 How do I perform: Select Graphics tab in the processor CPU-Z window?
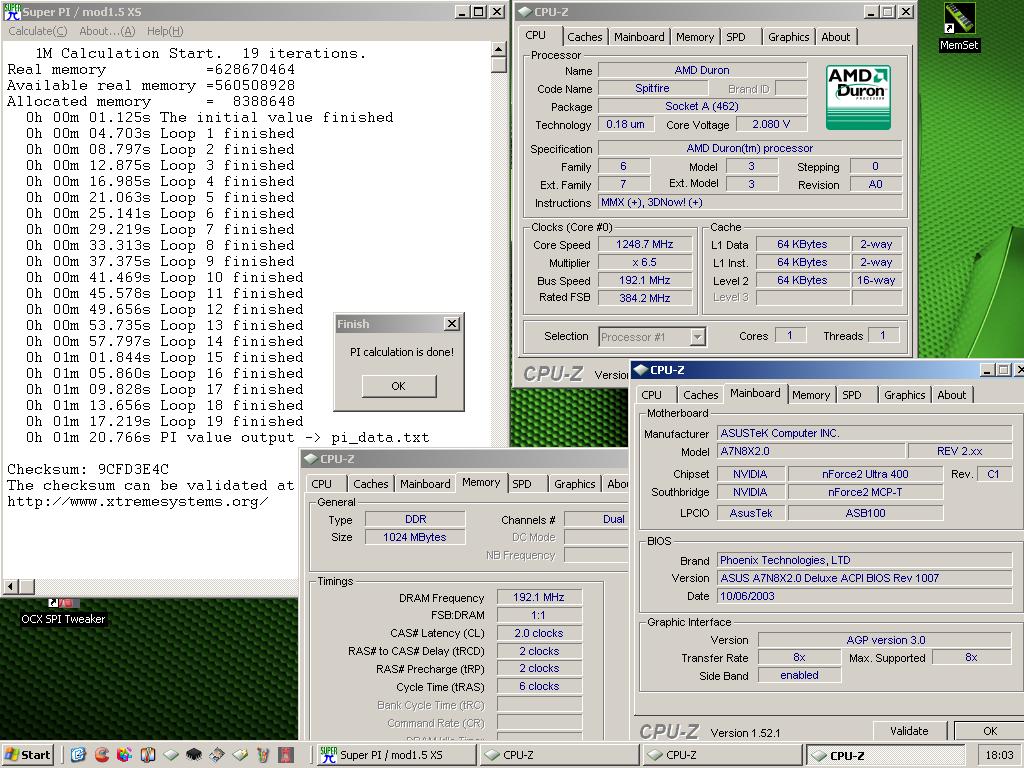point(788,37)
